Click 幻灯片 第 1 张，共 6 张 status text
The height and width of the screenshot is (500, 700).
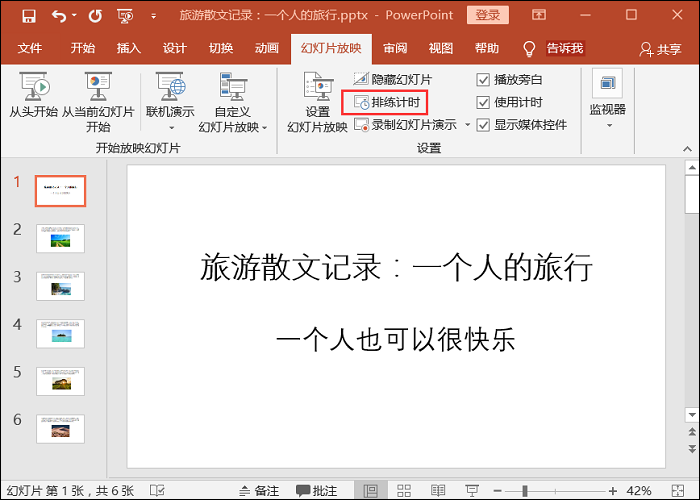pyautogui.click(x=70, y=491)
